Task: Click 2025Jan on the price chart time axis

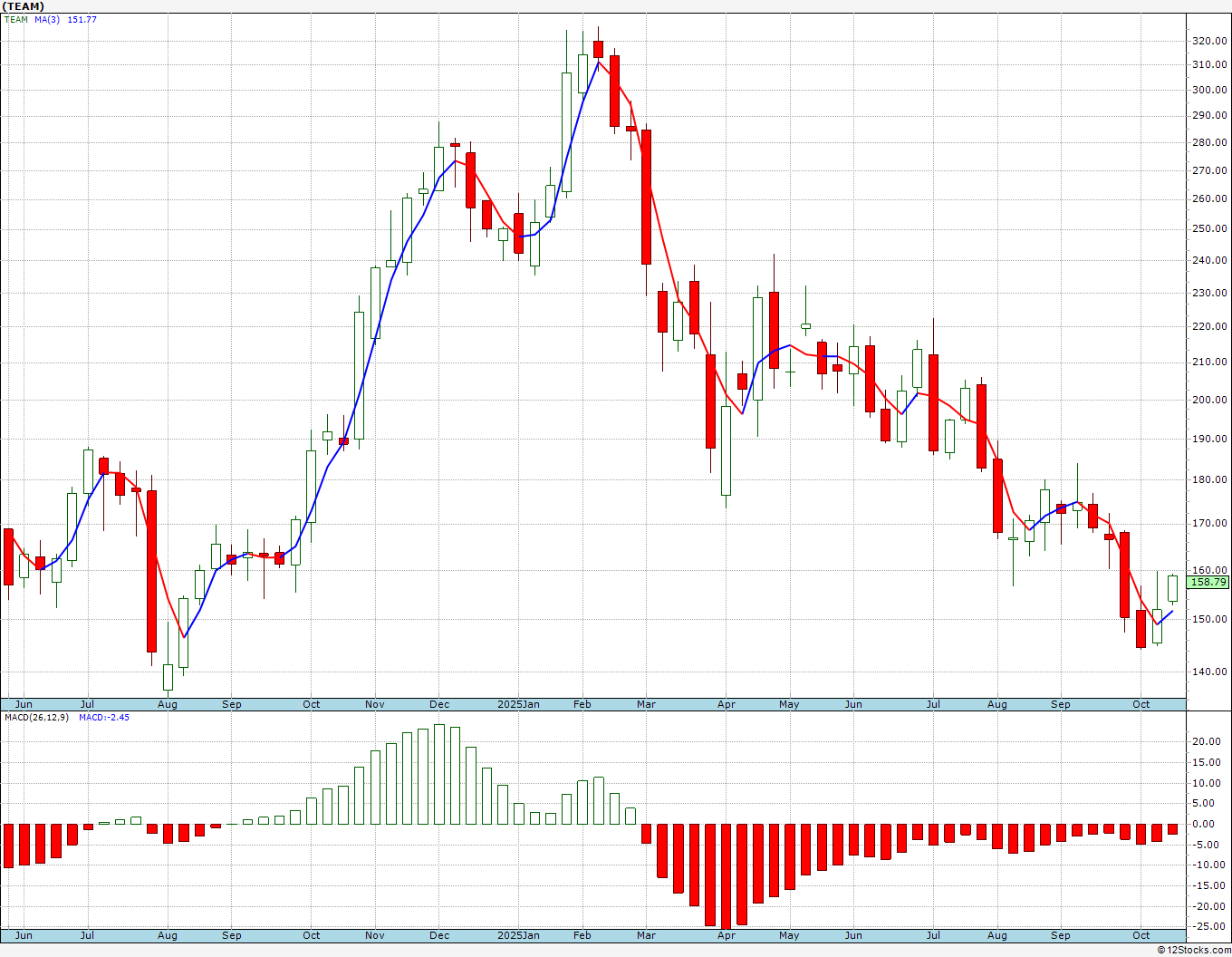Action: click(x=519, y=704)
